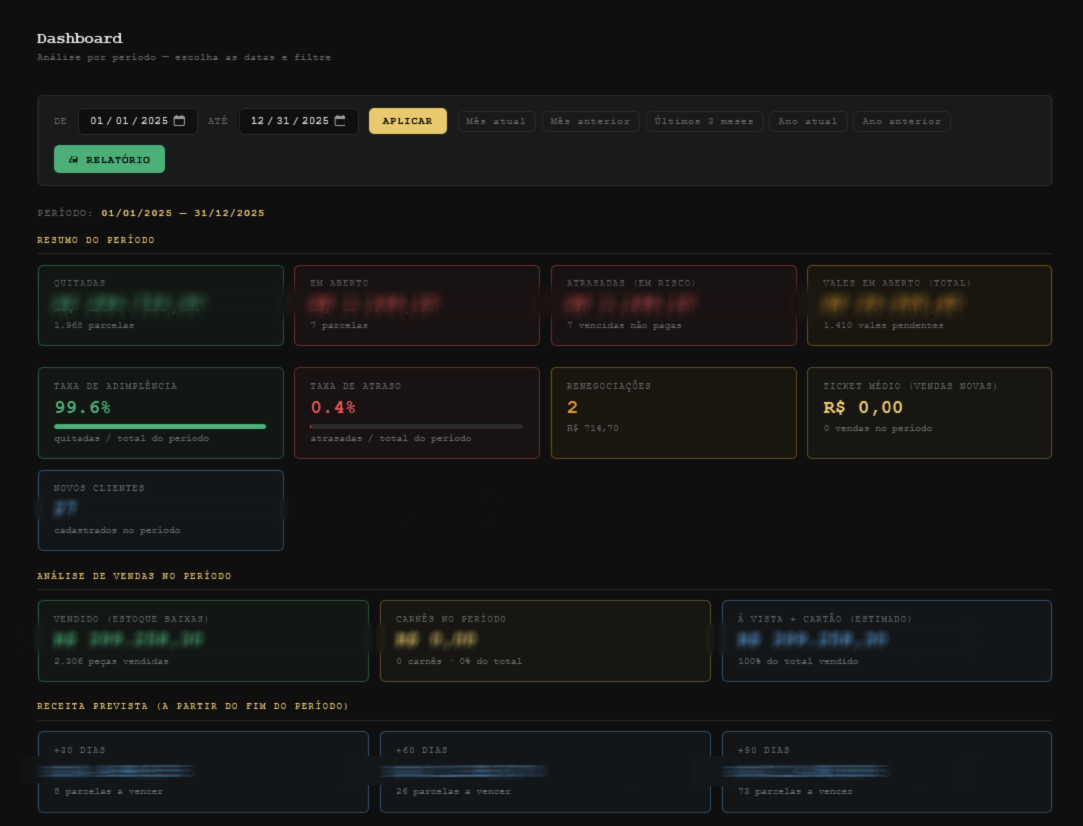Click the Vales Em Aberto (Total) card
Viewport: 1083px width, 826px height.
pyautogui.click(x=930, y=305)
